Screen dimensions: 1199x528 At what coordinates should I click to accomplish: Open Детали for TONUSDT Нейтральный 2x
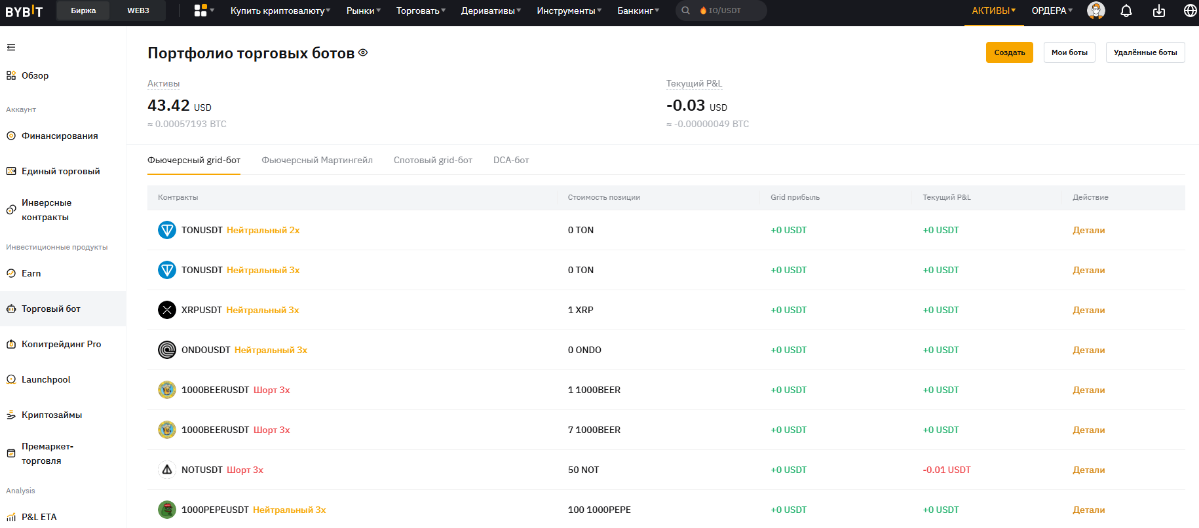1088,230
